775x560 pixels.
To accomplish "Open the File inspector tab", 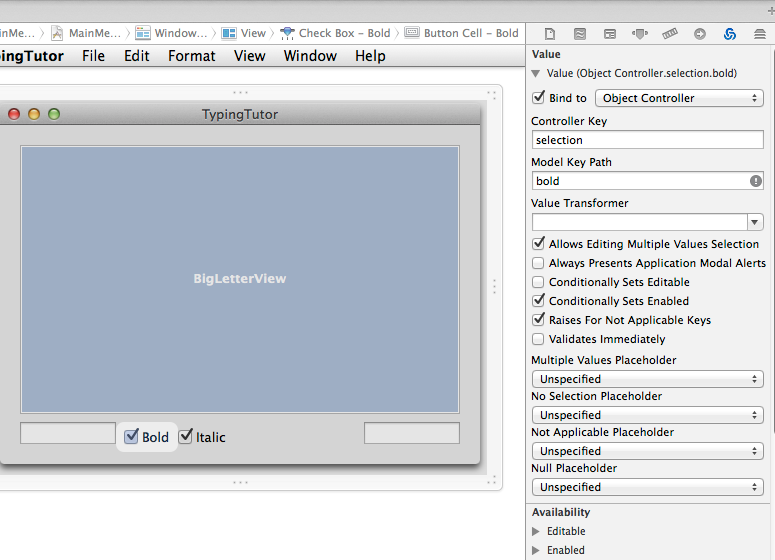I will tap(550, 34).
